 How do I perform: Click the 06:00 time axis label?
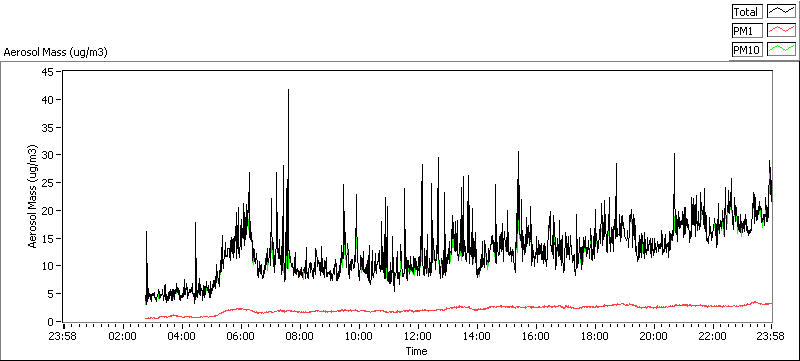(x=241, y=336)
